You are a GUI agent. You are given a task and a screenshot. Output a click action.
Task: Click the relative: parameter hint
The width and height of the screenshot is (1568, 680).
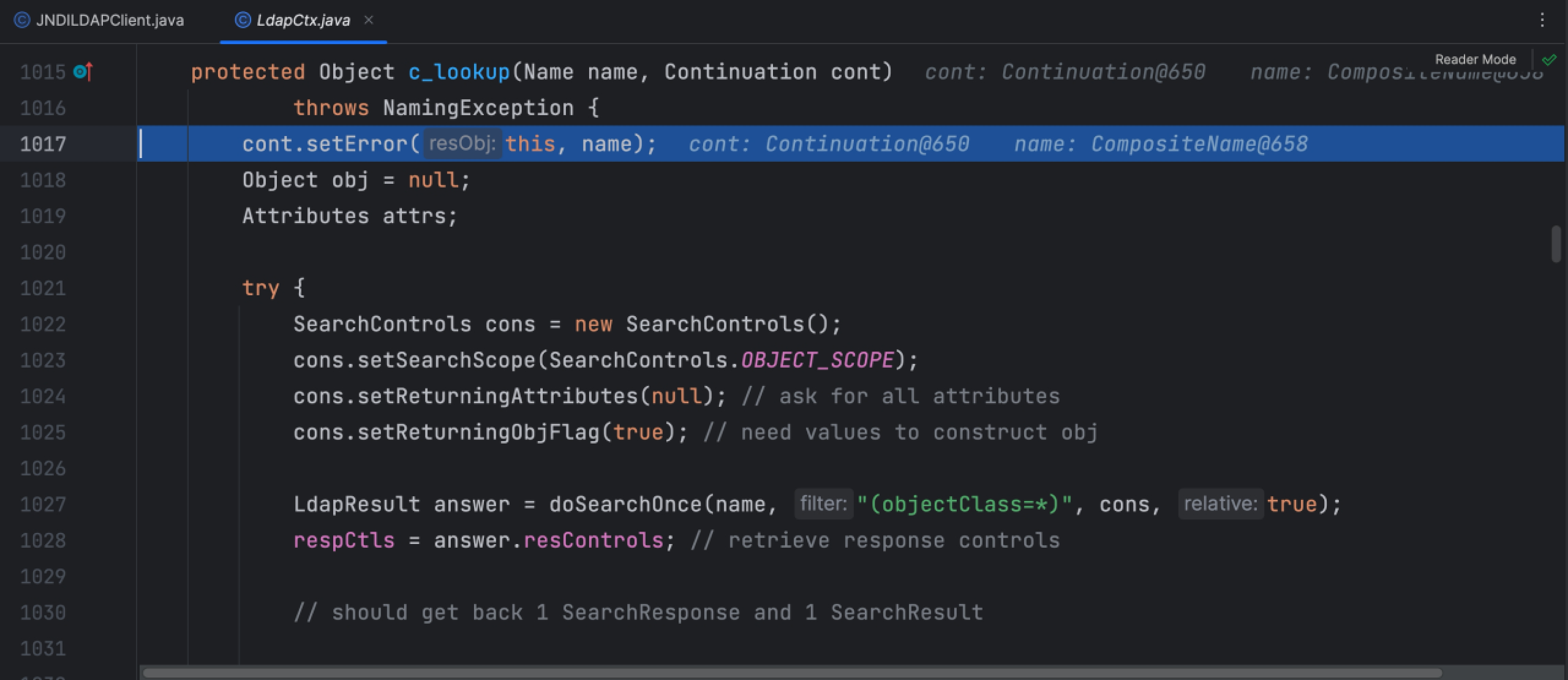click(x=1221, y=504)
